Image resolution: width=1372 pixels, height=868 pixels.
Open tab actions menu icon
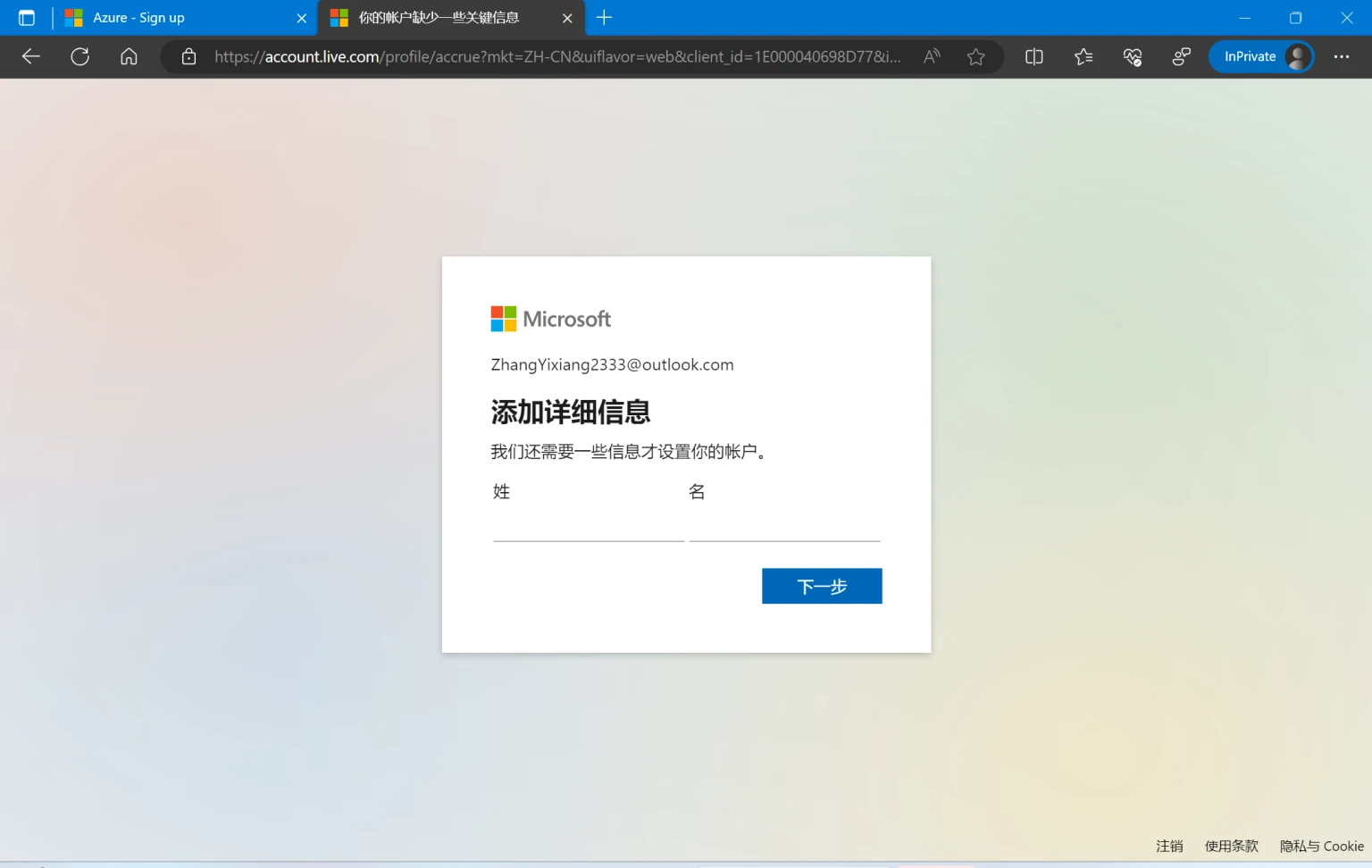[27, 18]
